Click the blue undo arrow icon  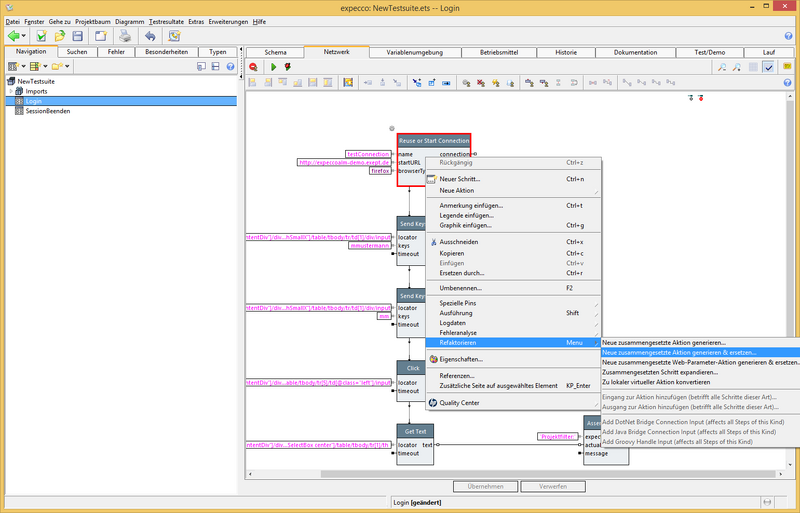pos(149,36)
